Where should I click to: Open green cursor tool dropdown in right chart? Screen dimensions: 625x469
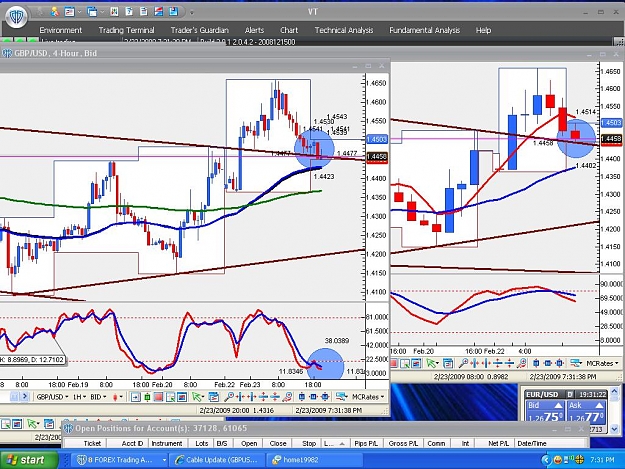(432, 363)
